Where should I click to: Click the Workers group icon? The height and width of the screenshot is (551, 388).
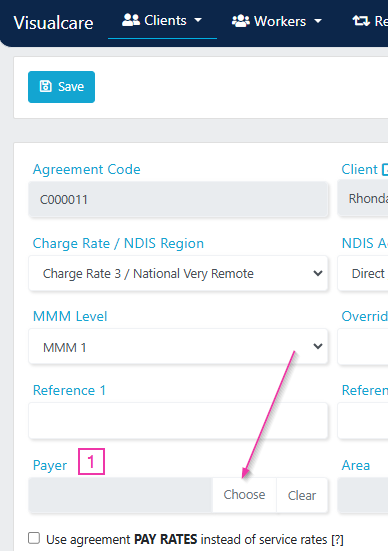coord(241,21)
